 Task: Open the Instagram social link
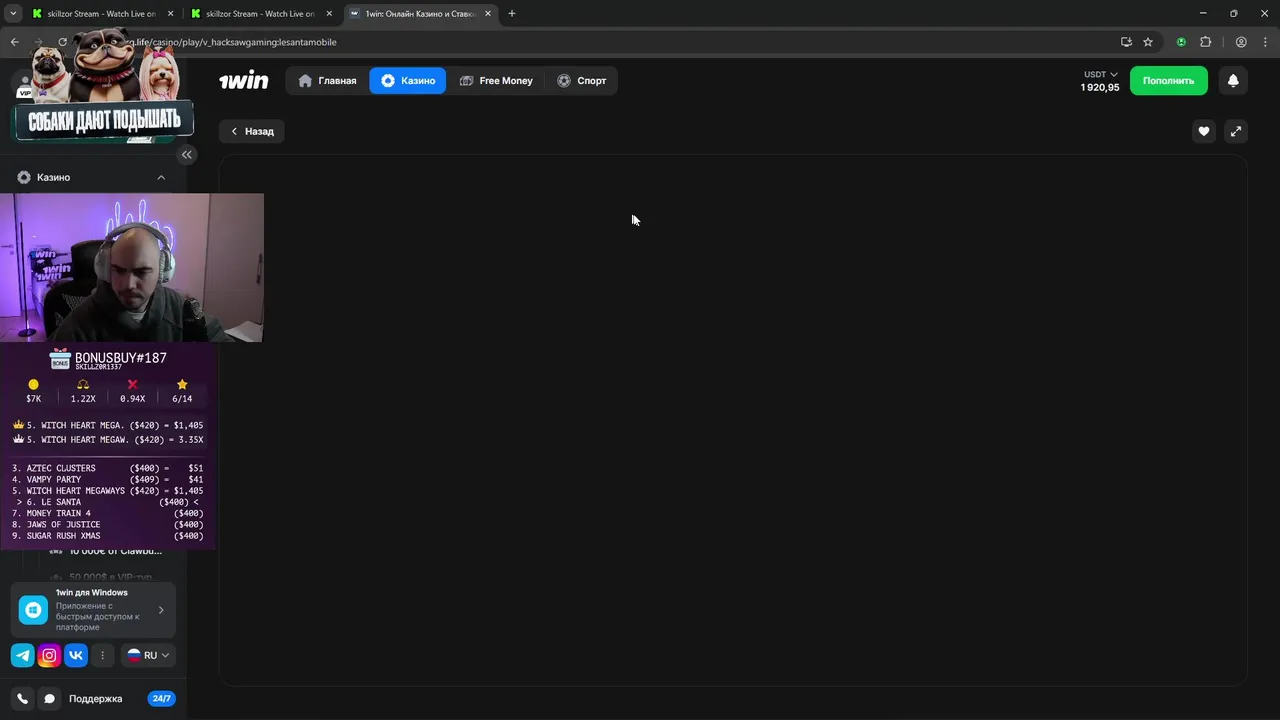pos(49,656)
